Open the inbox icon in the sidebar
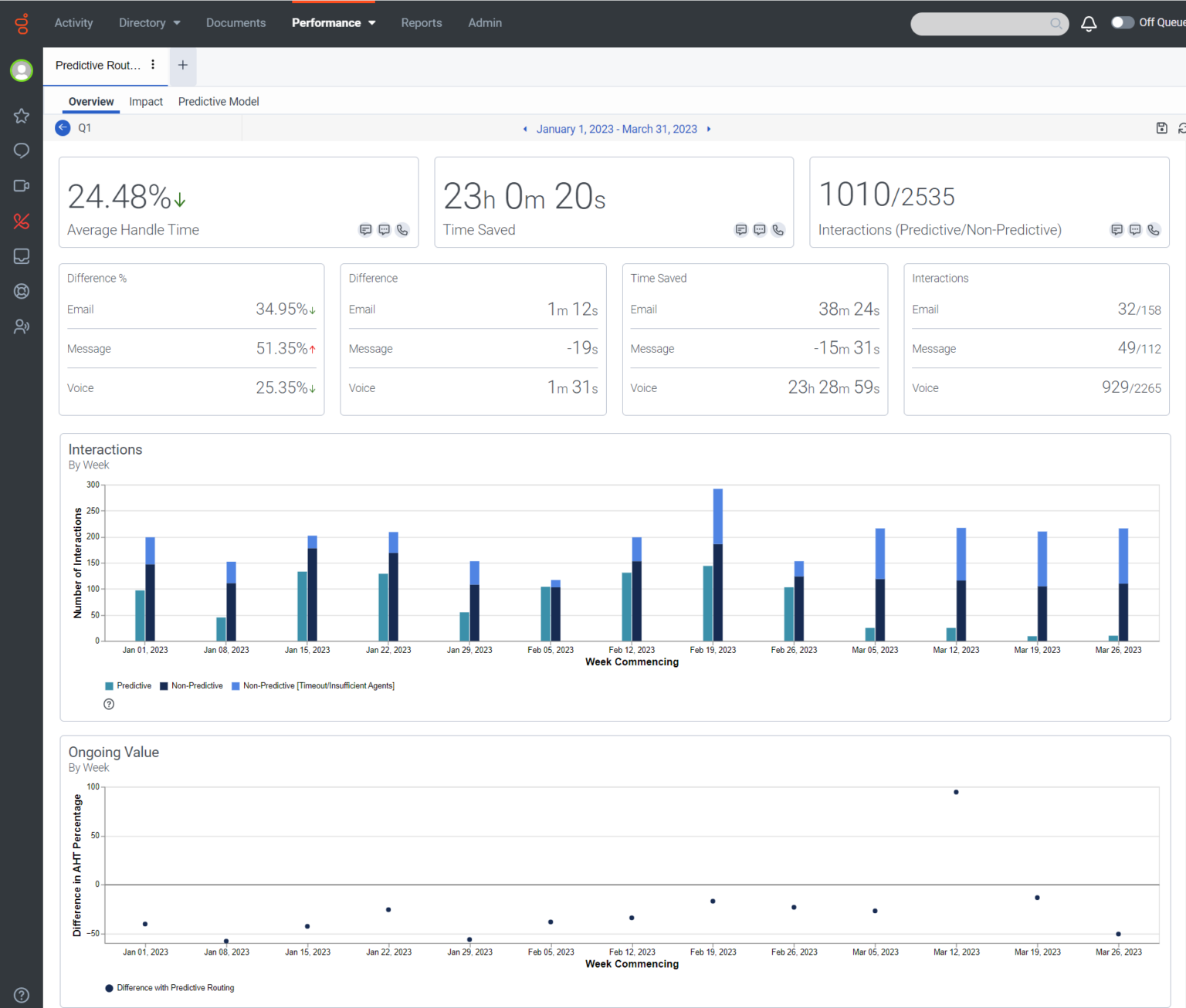Screen dimensions: 1186x1008 tap(21, 256)
